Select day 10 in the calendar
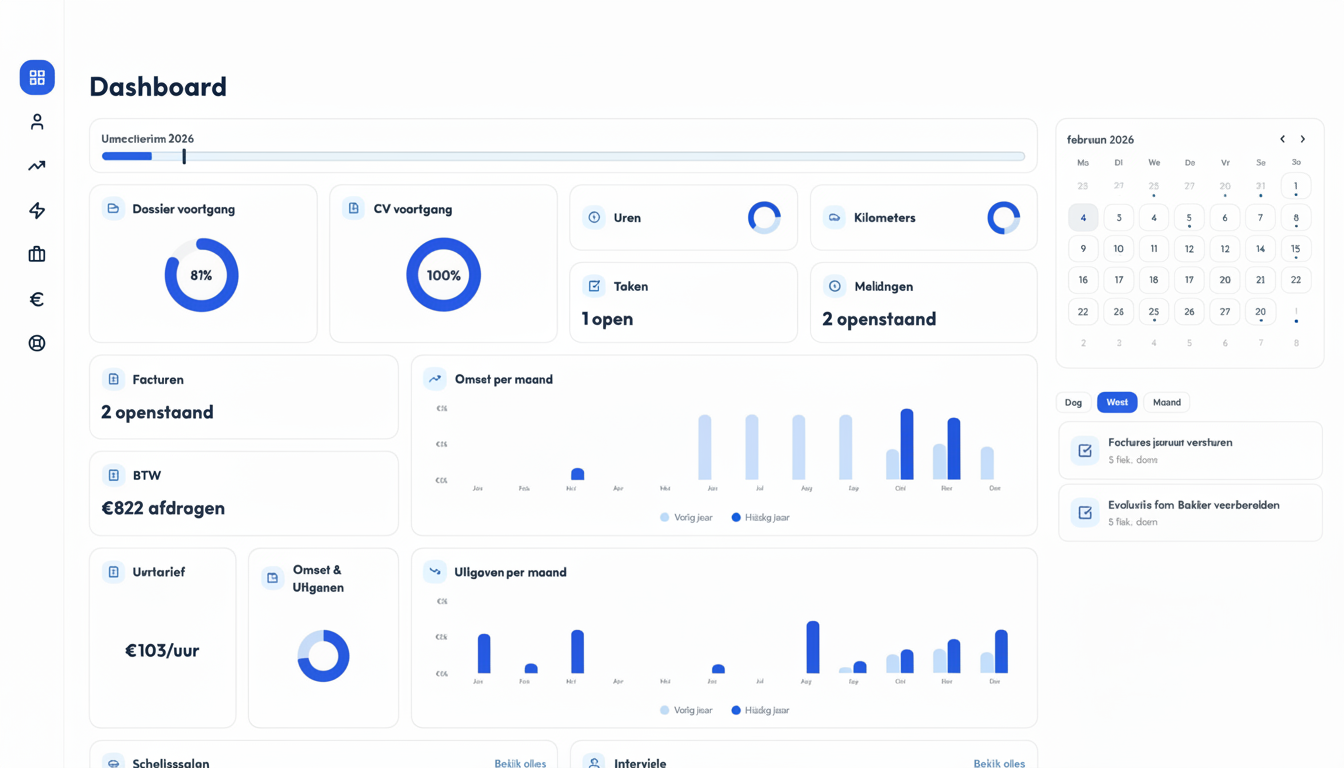The width and height of the screenshot is (1344, 768). (x=1118, y=249)
